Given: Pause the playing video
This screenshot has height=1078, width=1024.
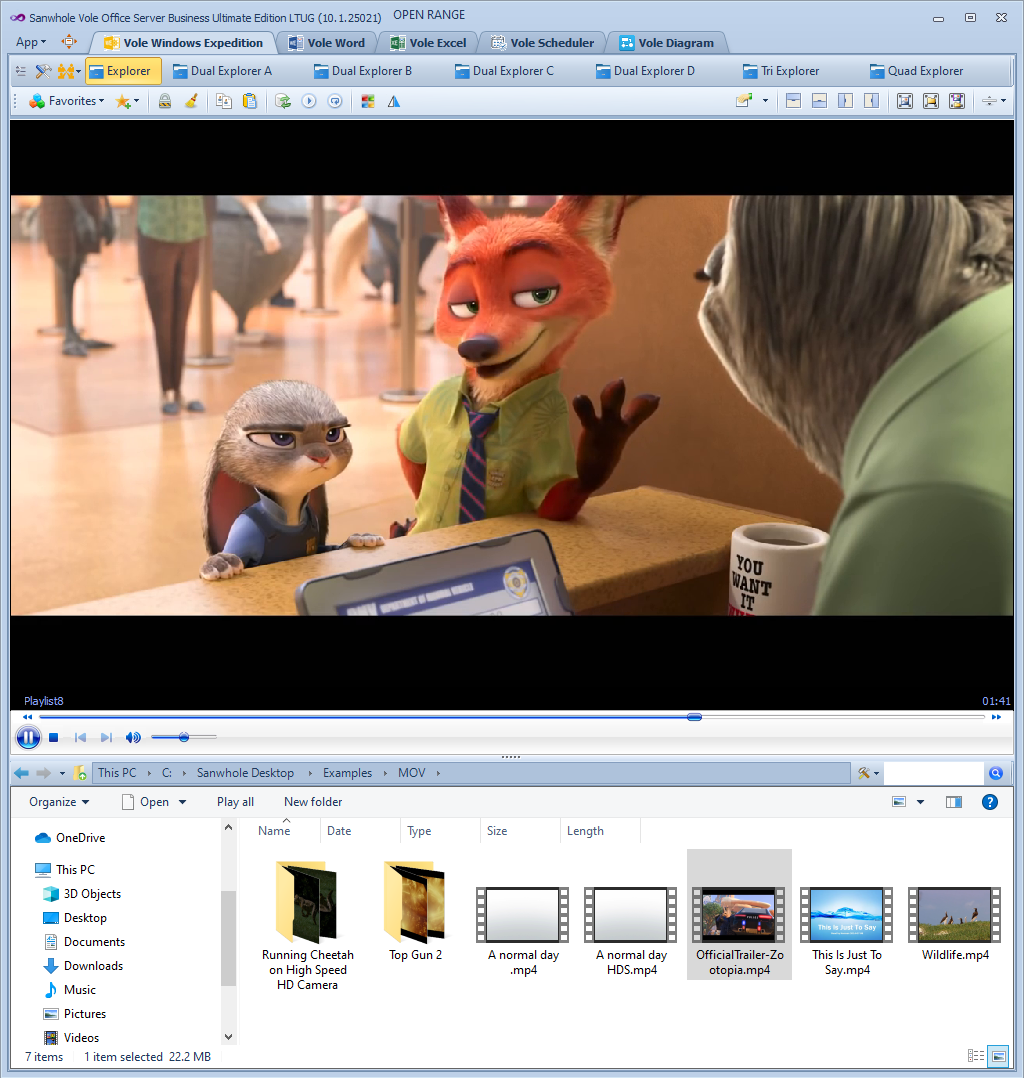Looking at the screenshot, I should coord(28,738).
